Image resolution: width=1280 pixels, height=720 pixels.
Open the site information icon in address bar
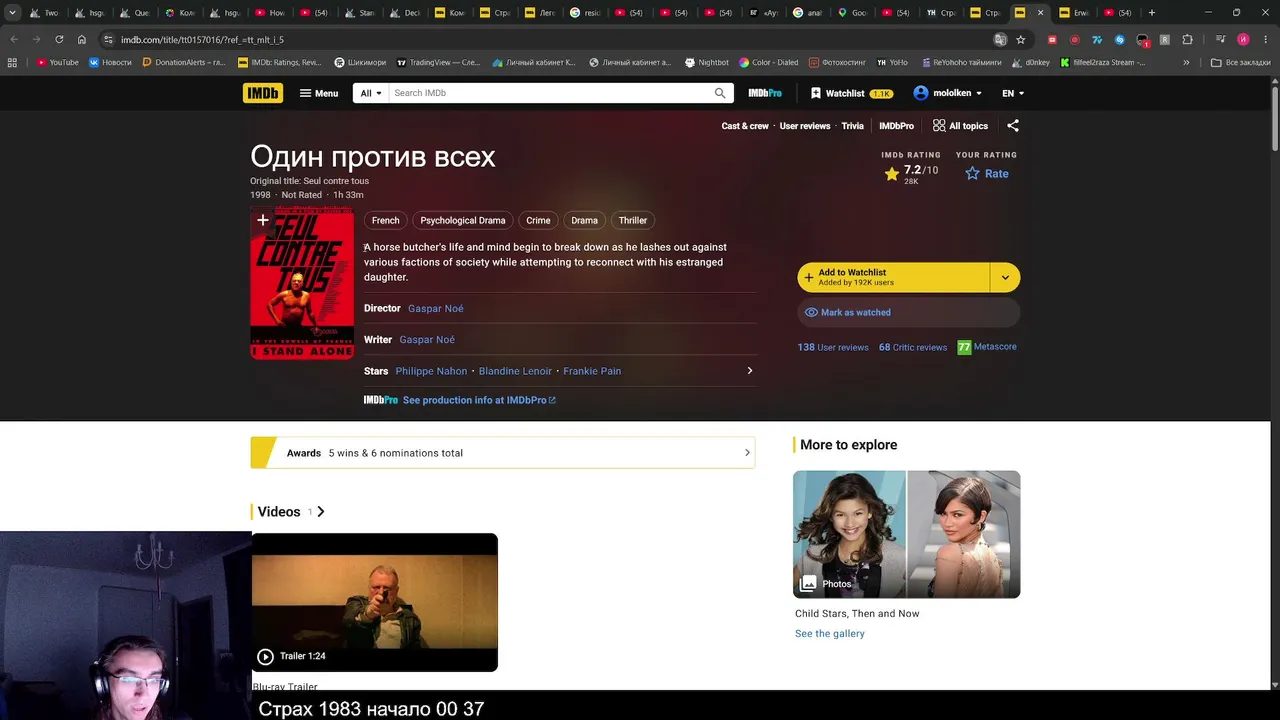pyautogui.click(x=107, y=40)
